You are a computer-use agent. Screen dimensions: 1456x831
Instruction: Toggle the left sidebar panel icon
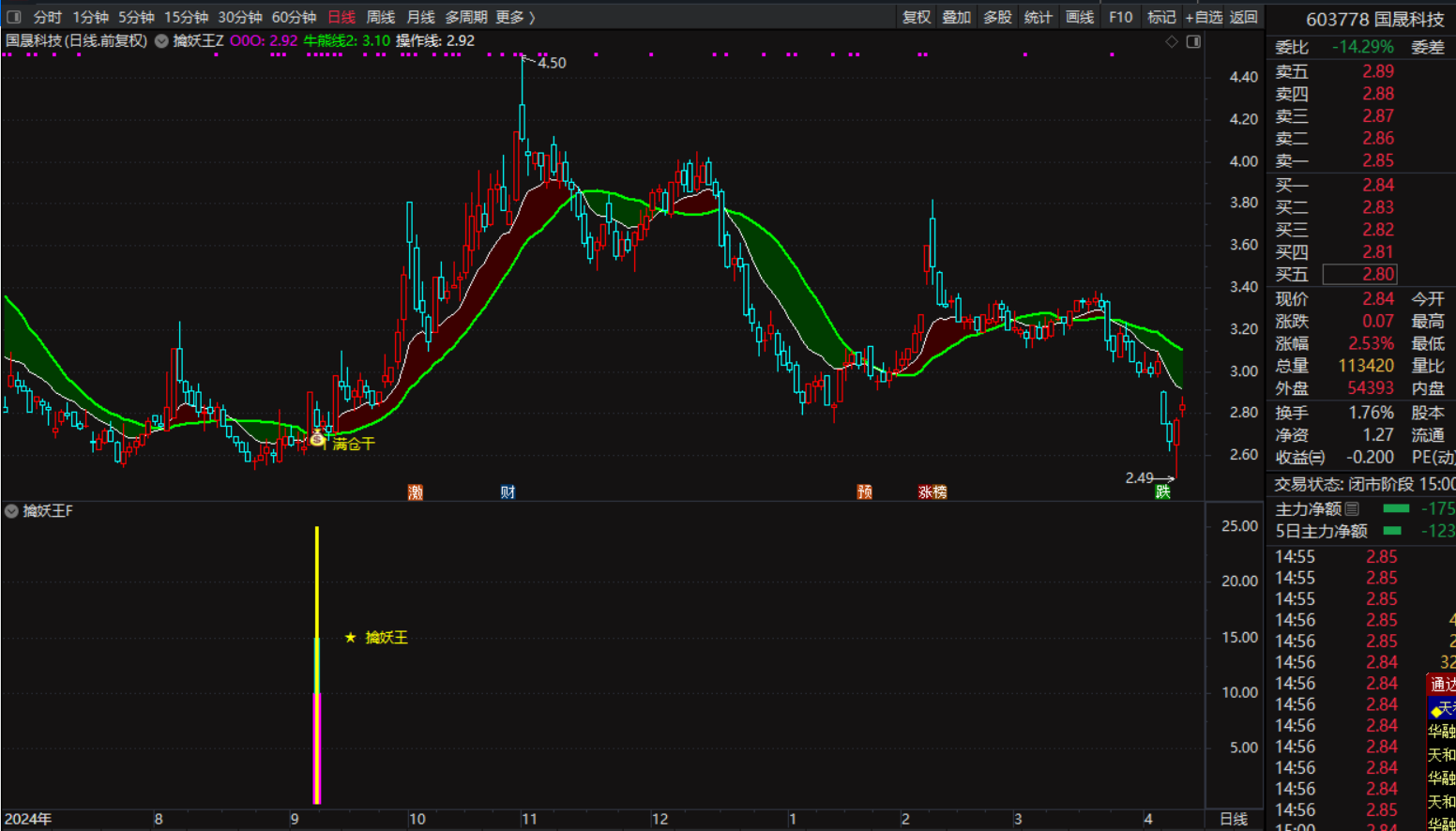pyautogui.click(x=14, y=17)
